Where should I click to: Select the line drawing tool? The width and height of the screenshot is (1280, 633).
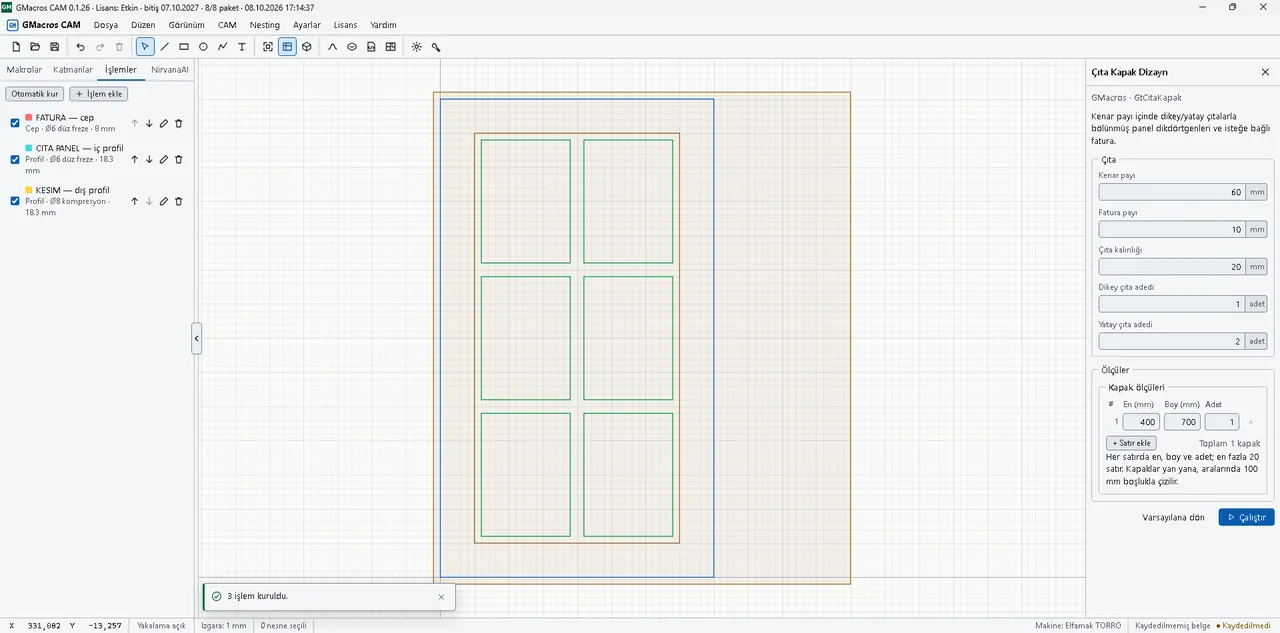coord(165,47)
